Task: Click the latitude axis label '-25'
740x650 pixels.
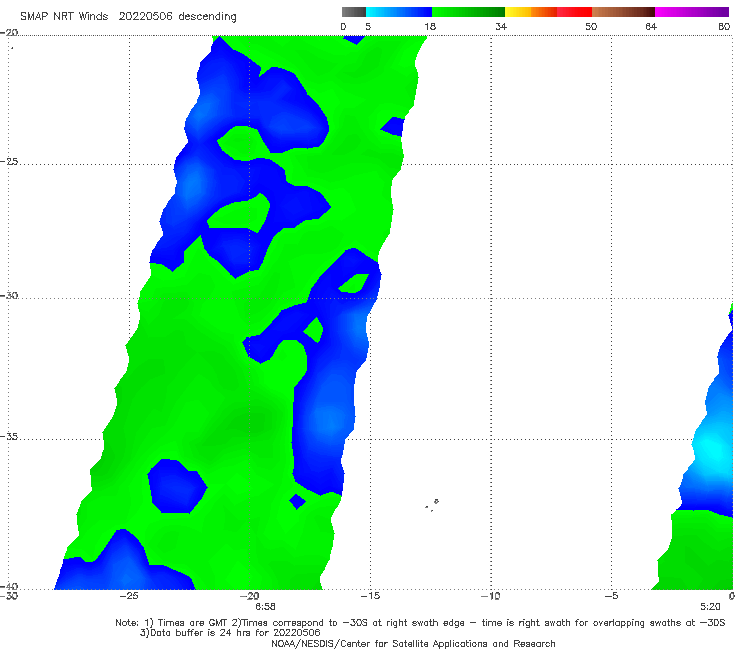Action: click(9, 162)
